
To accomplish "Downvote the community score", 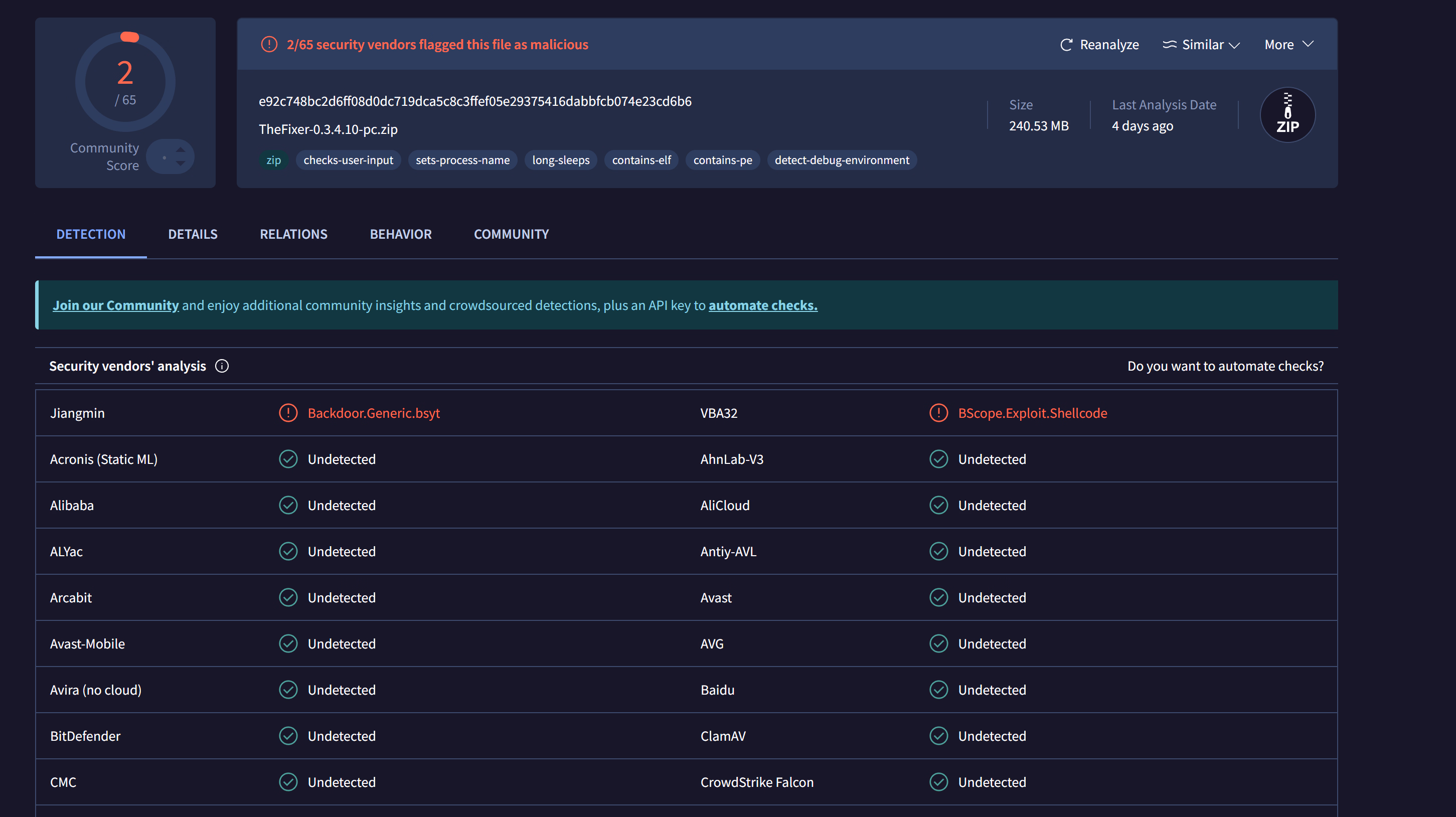I will [x=180, y=164].
